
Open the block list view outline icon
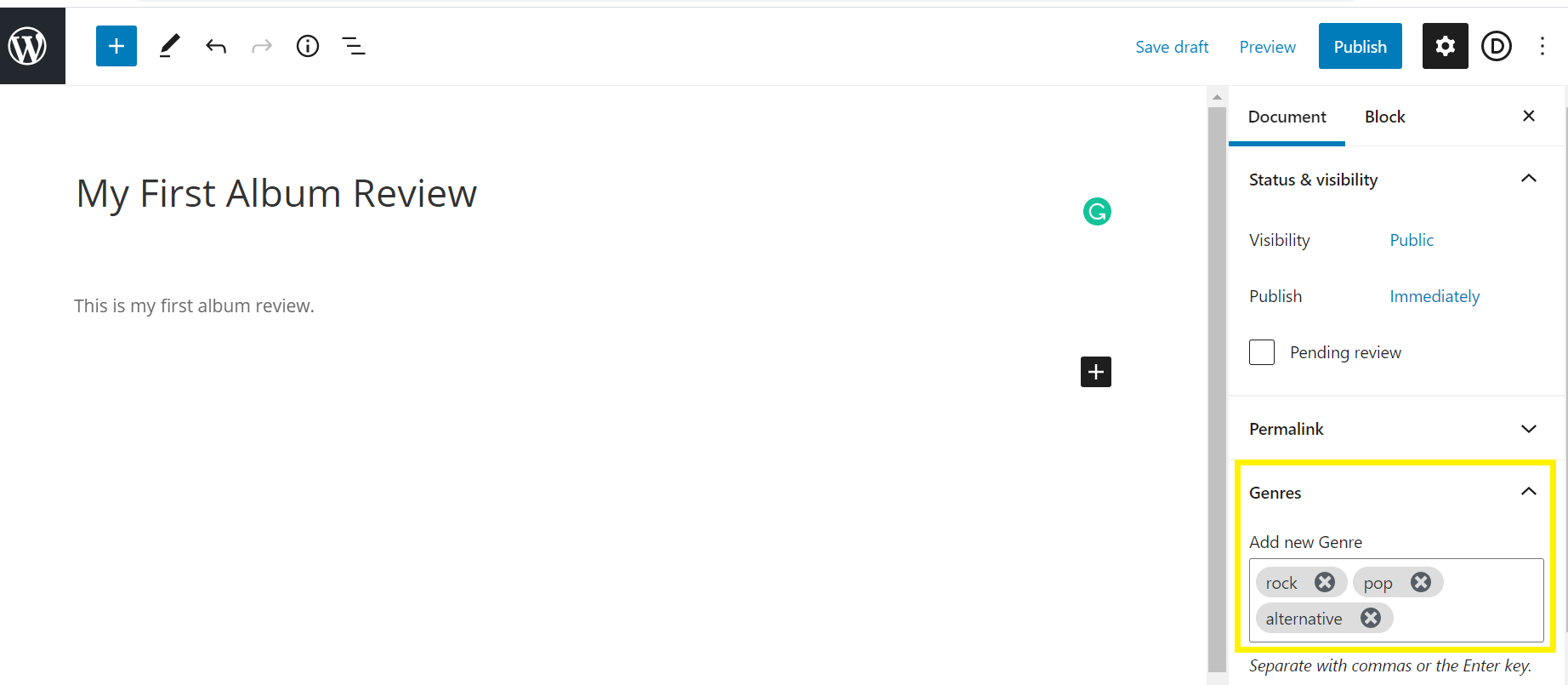353,46
